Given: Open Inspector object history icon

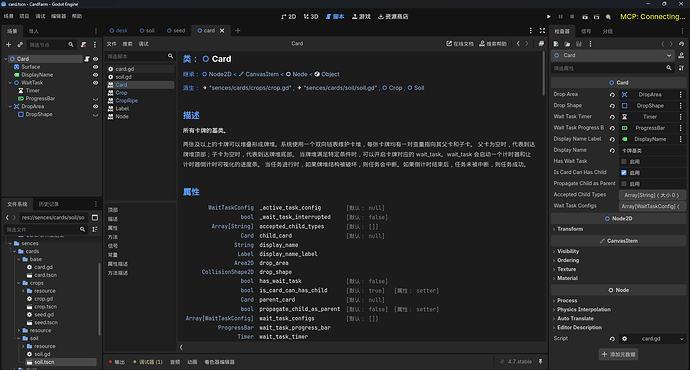Looking at the screenshot, I should pyautogui.click(x=681, y=44).
